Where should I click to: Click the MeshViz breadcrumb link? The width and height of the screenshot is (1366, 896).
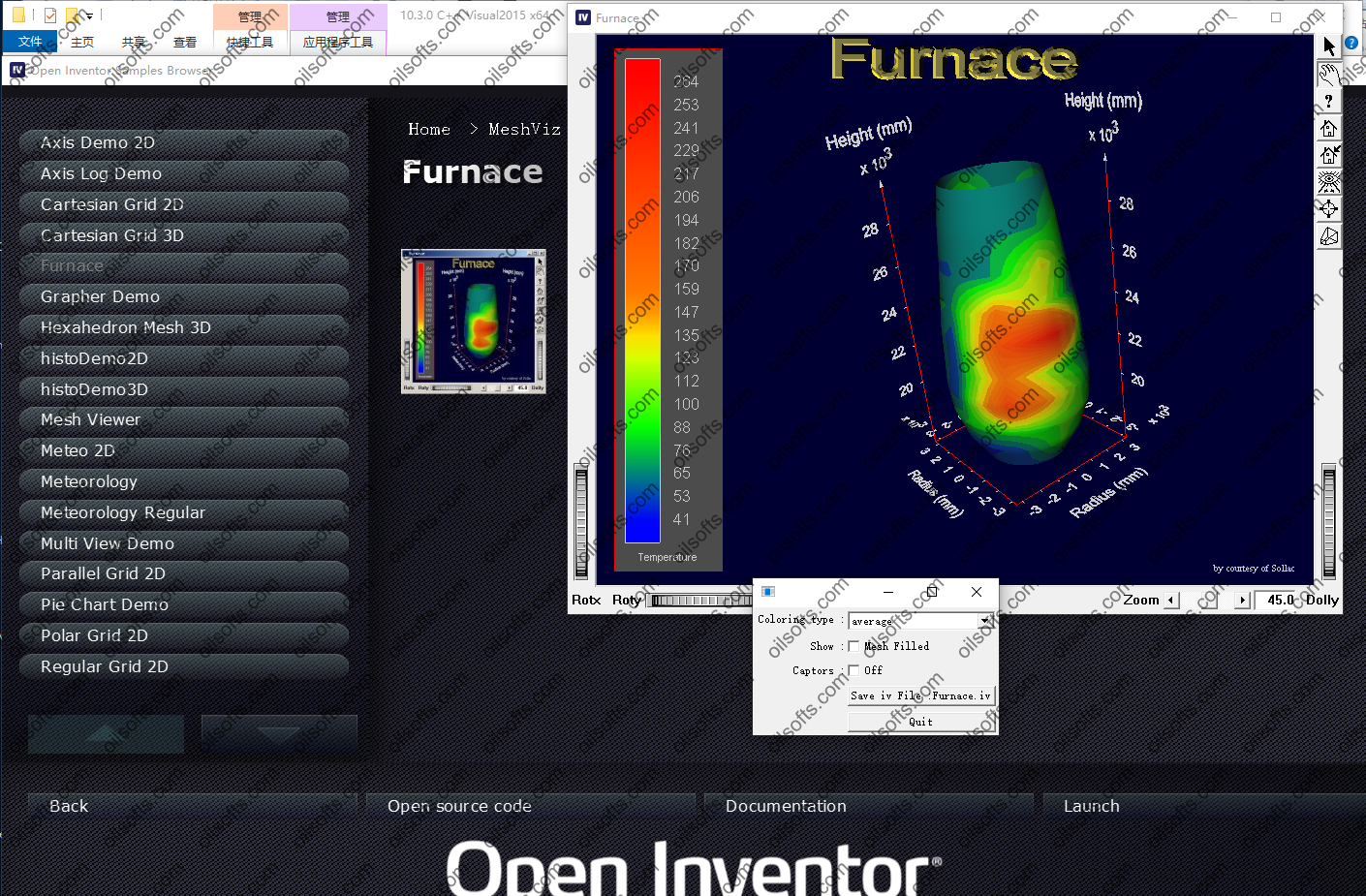pyautogui.click(x=524, y=129)
